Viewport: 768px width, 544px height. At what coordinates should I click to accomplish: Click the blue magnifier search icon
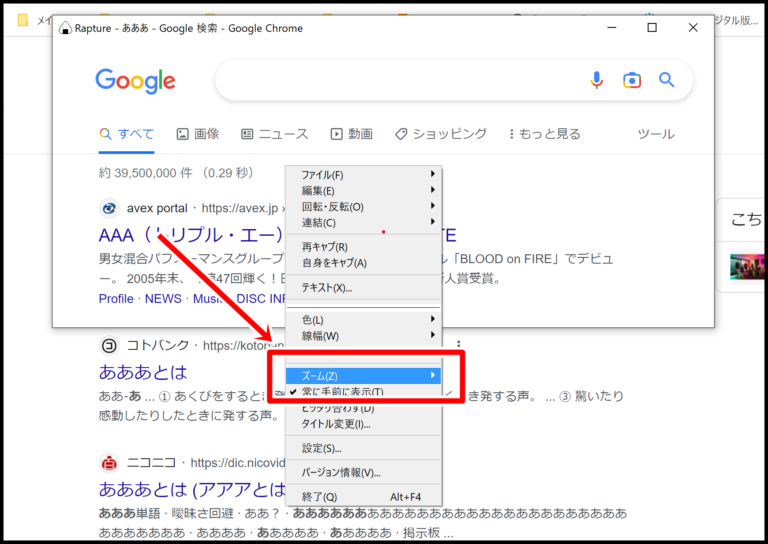[667, 79]
